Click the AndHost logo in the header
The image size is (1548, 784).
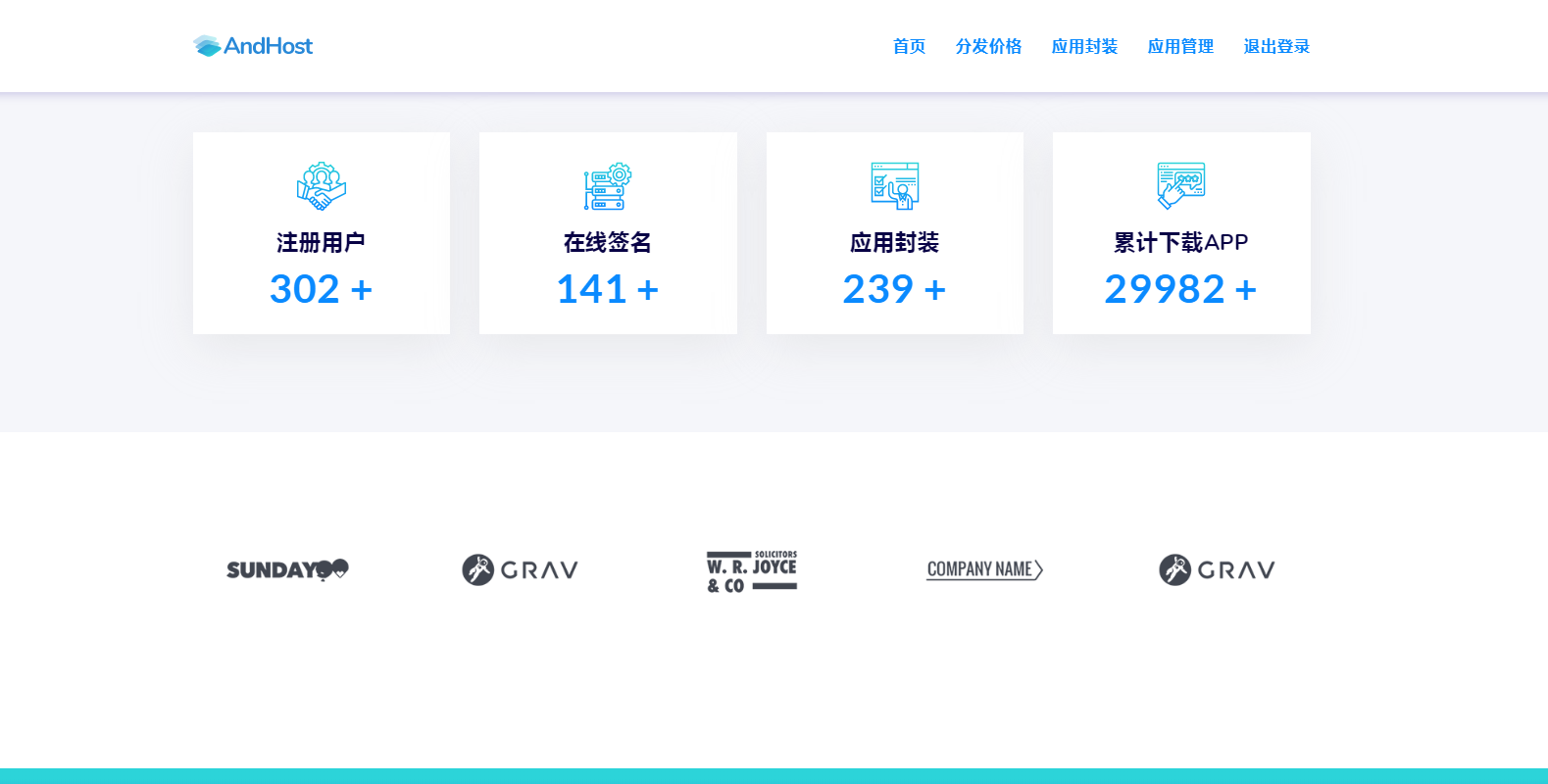[x=253, y=46]
